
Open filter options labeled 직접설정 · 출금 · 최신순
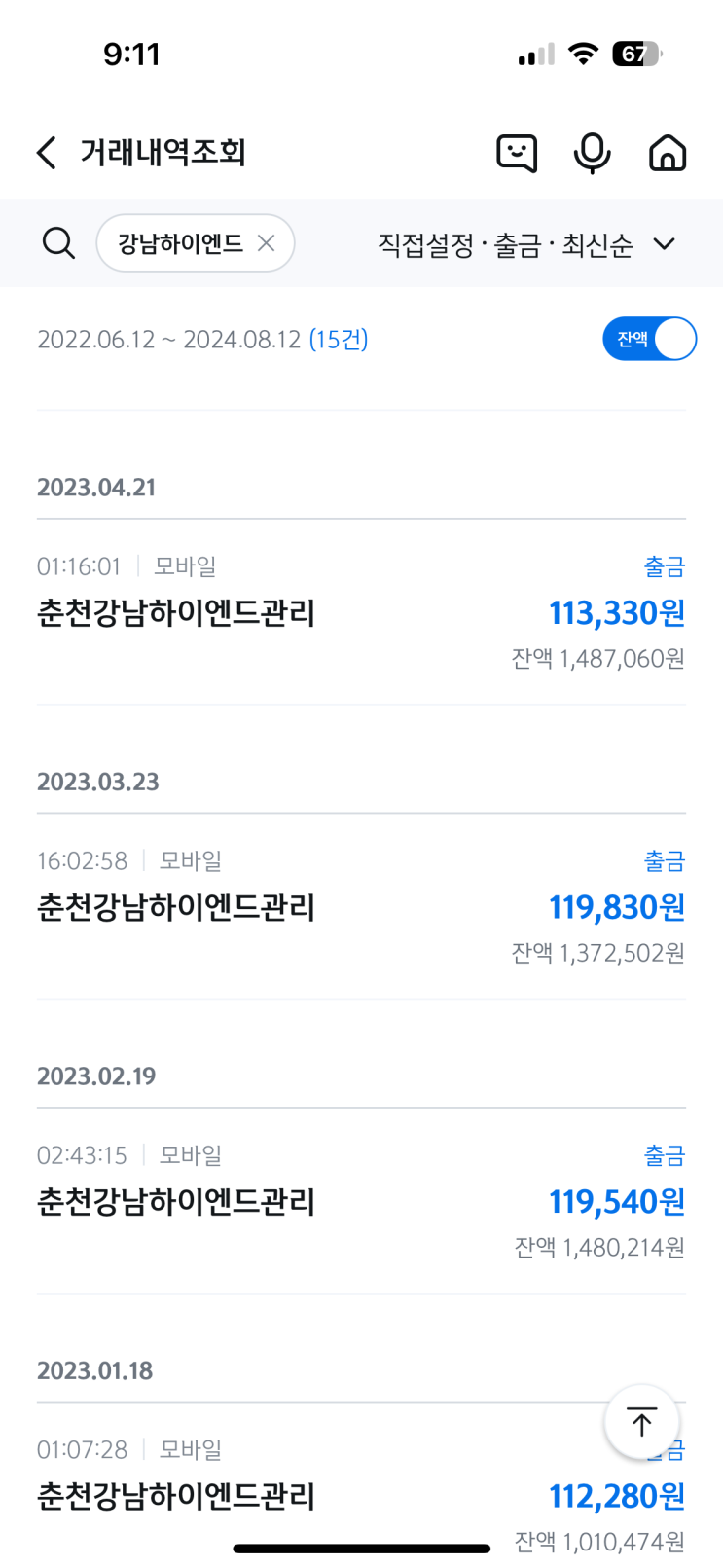[x=504, y=244]
